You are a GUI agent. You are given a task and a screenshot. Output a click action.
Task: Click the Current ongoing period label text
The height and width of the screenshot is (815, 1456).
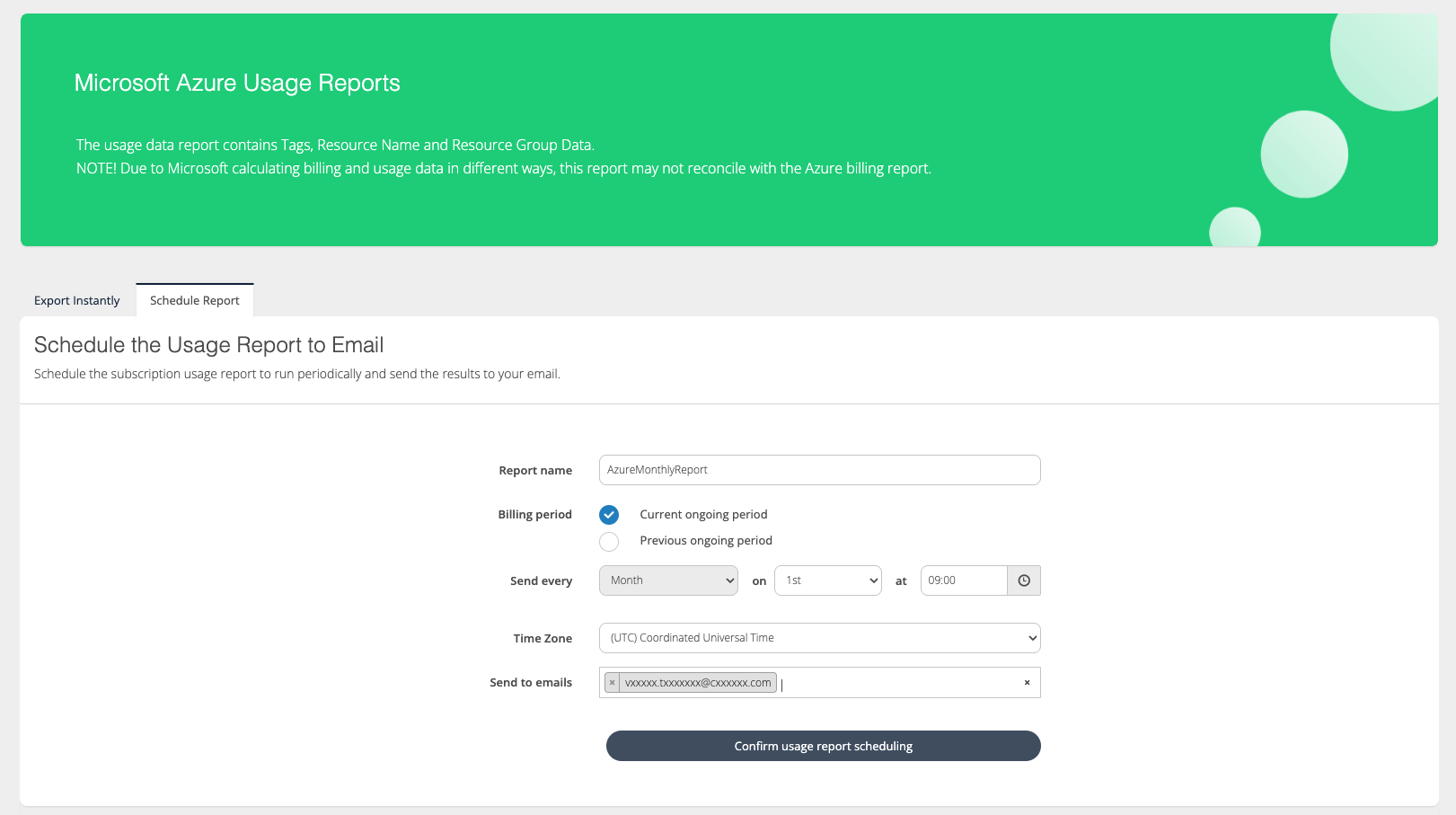pyautogui.click(x=703, y=515)
